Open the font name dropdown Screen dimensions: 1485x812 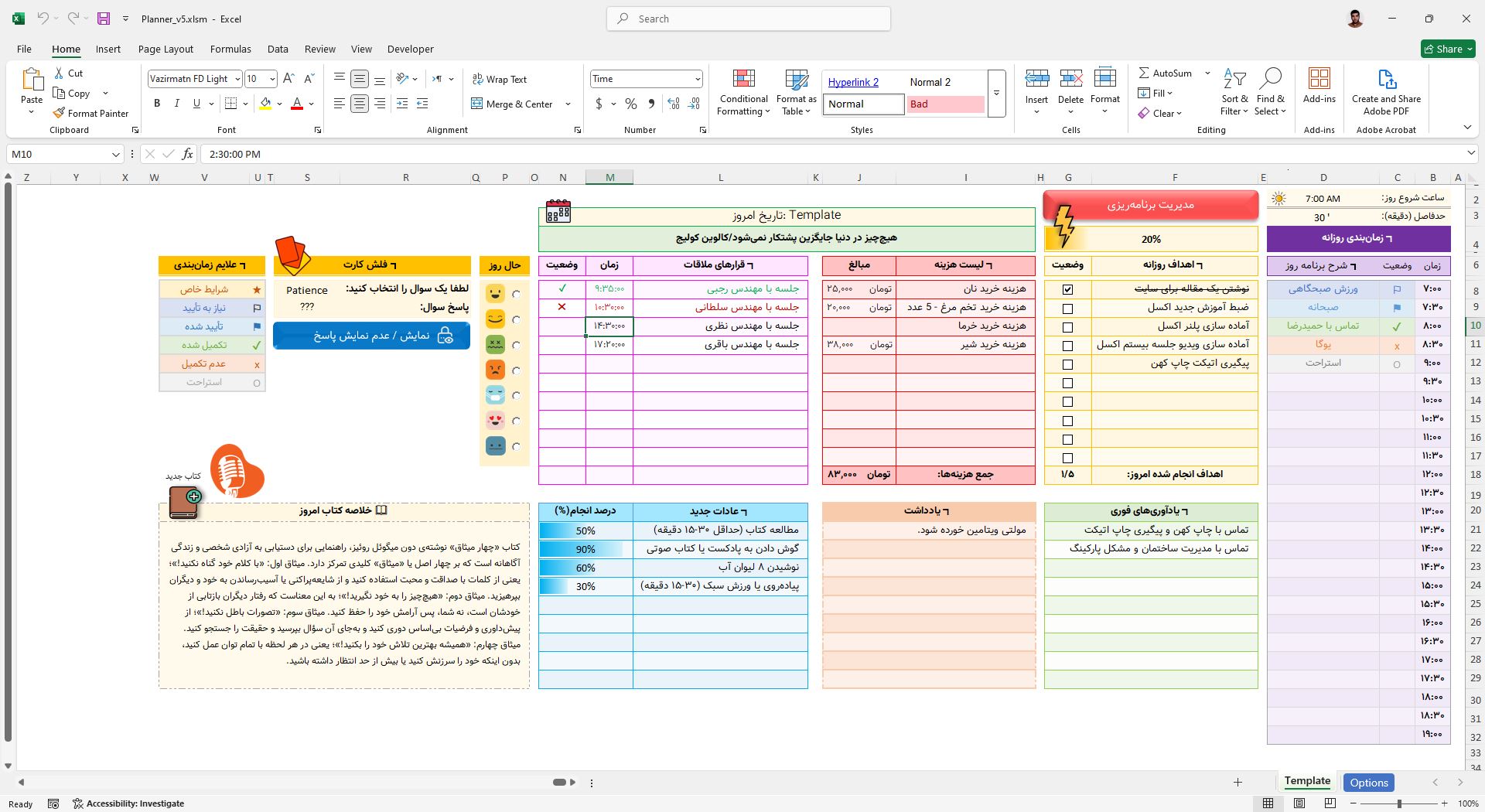tap(237, 79)
